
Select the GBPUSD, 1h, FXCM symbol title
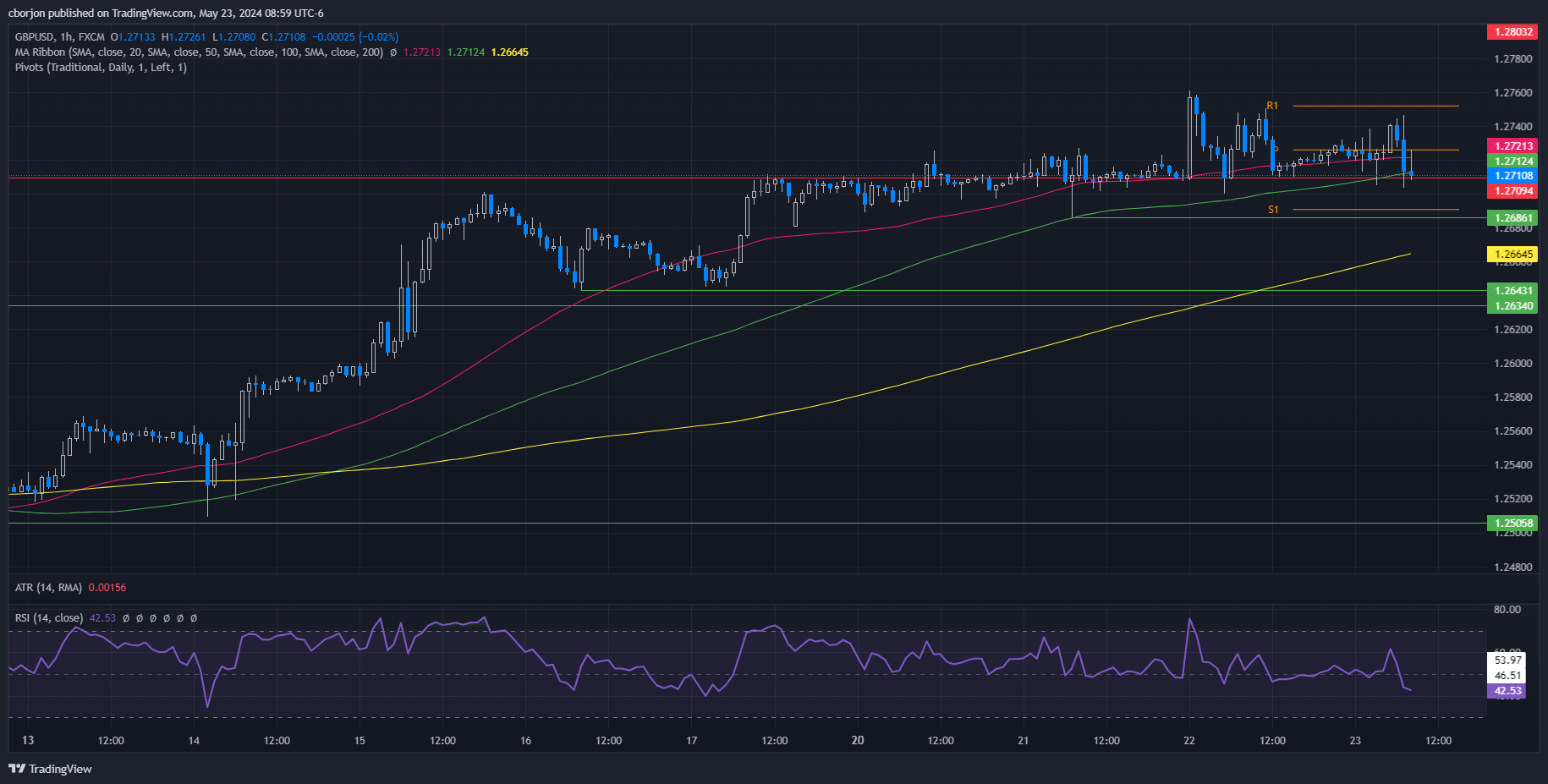[x=60, y=37]
